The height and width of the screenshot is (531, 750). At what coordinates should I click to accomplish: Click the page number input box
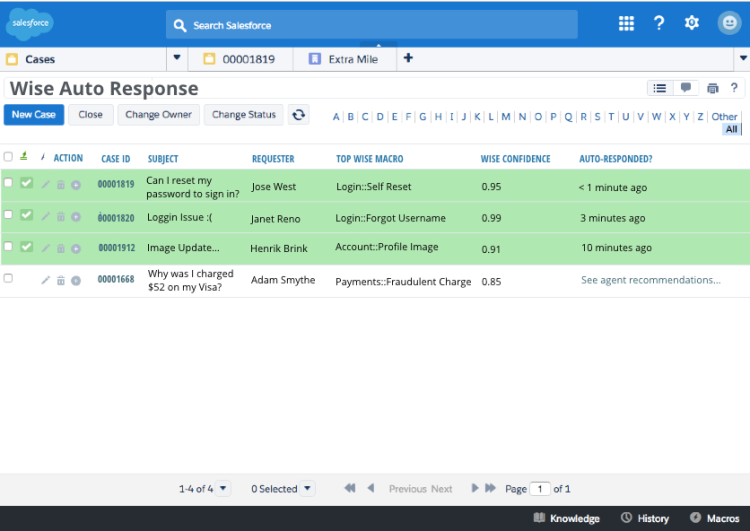pyautogui.click(x=540, y=489)
